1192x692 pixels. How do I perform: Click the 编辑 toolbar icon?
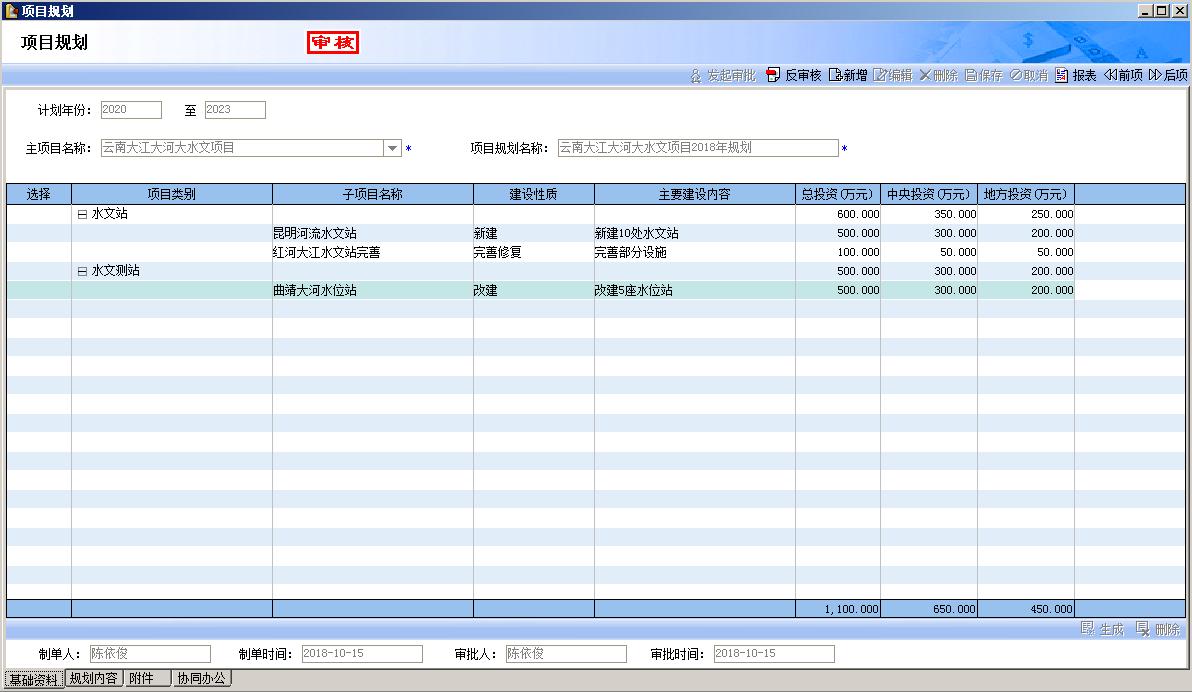tap(880, 76)
